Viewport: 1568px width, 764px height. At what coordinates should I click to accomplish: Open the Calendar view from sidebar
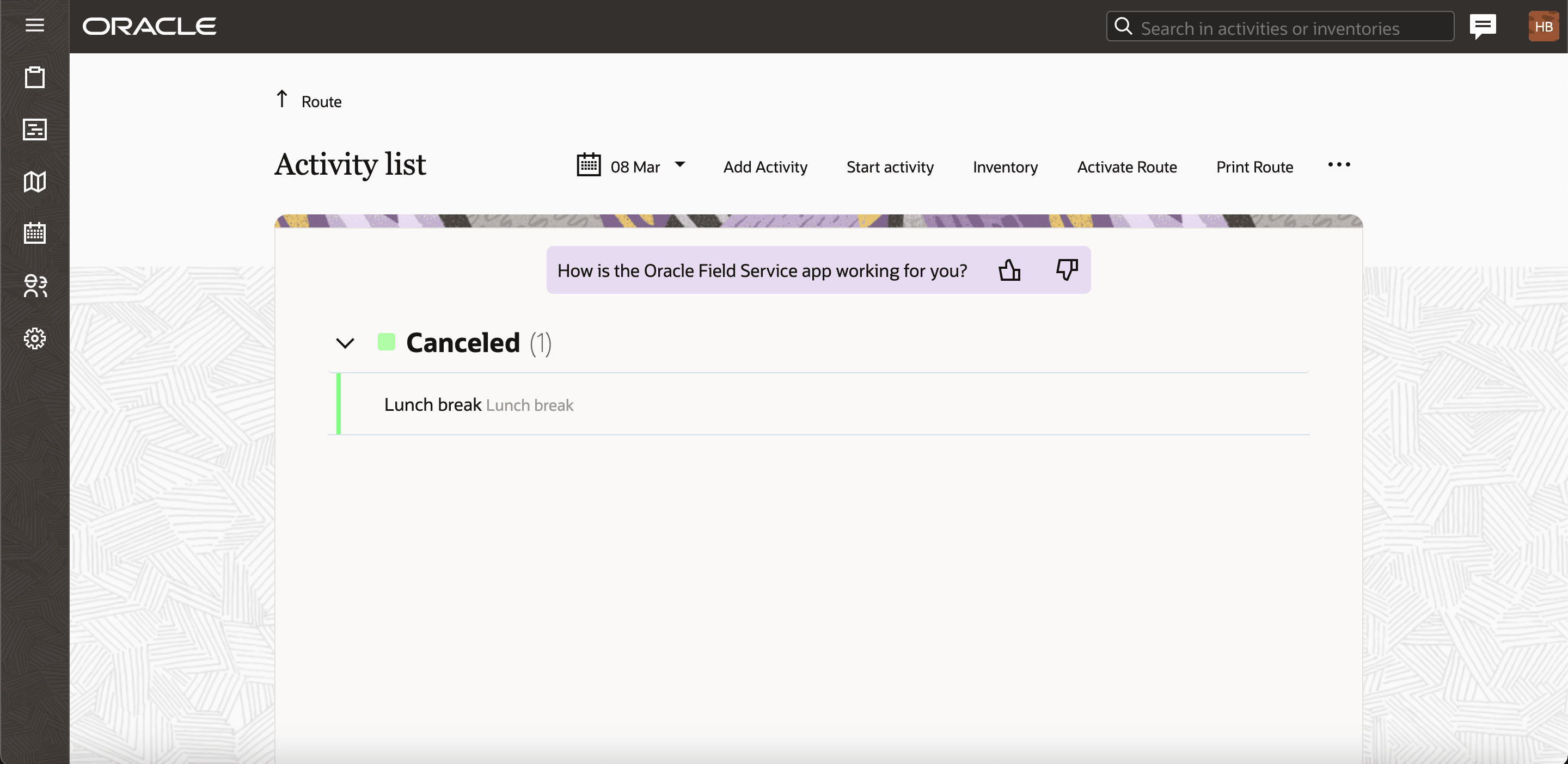34,233
